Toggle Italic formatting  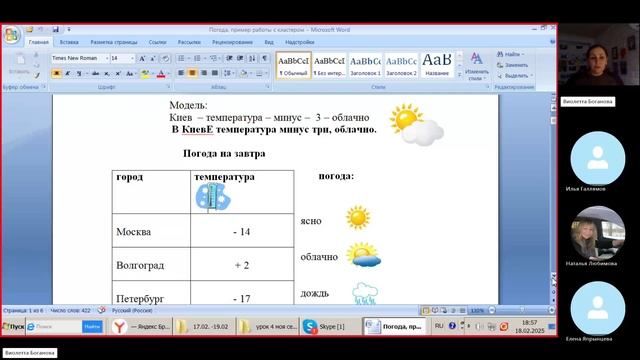click(x=68, y=73)
